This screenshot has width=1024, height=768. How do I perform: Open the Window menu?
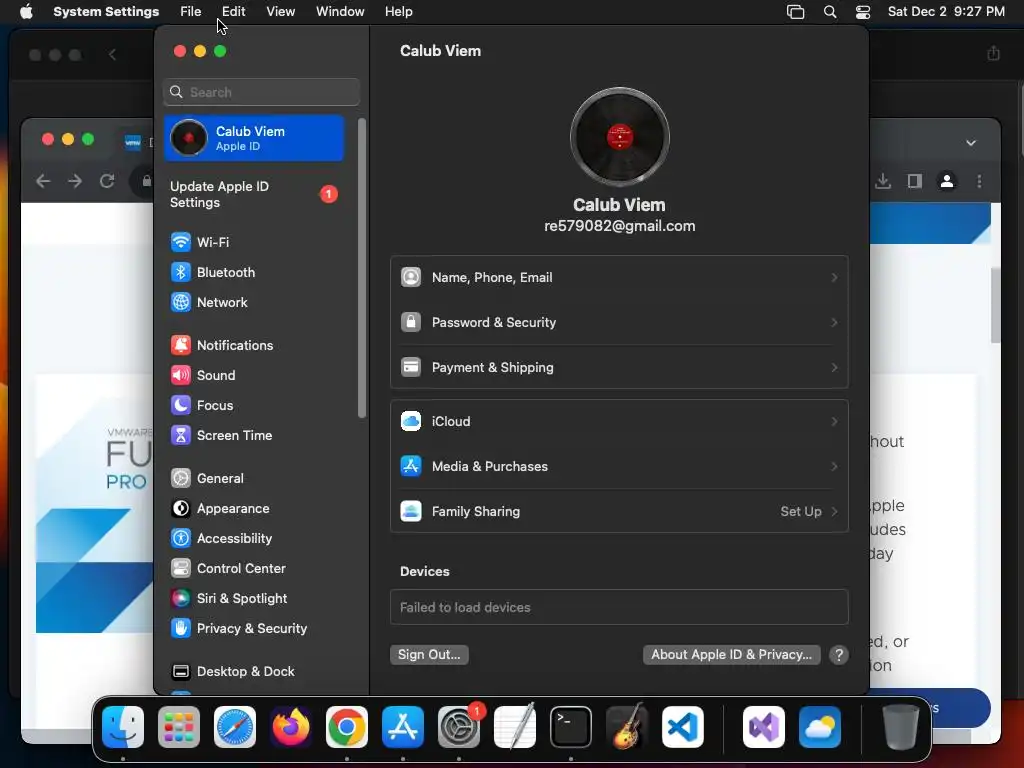point(340,12)
